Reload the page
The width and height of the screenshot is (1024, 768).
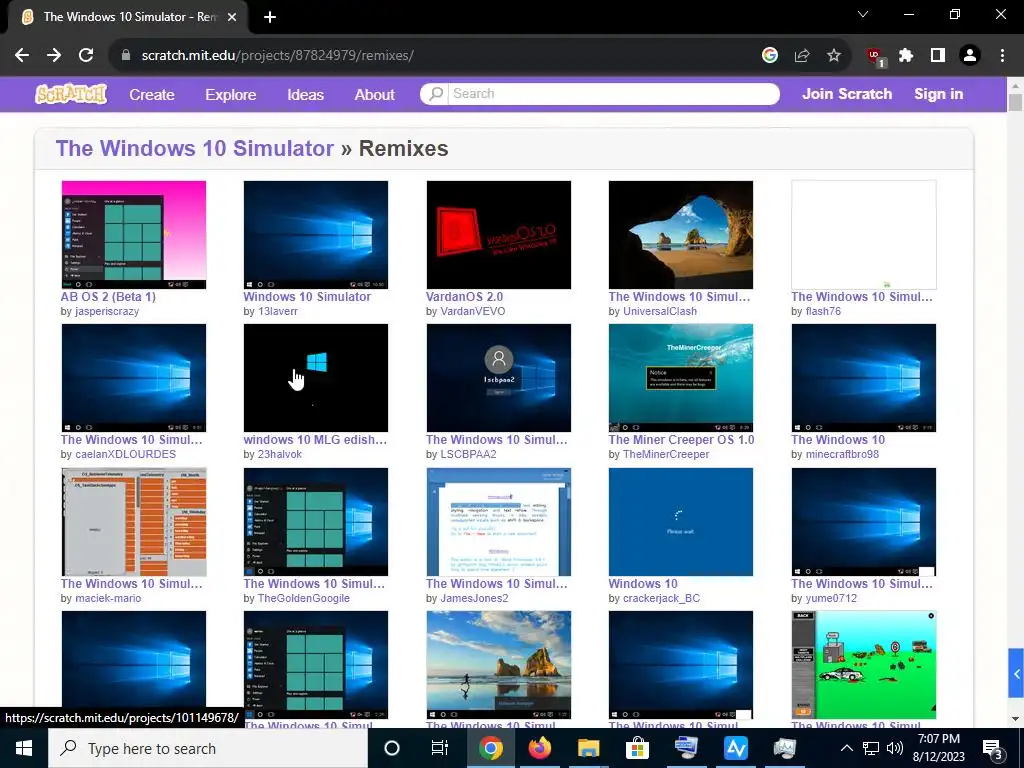pos(86,56)
